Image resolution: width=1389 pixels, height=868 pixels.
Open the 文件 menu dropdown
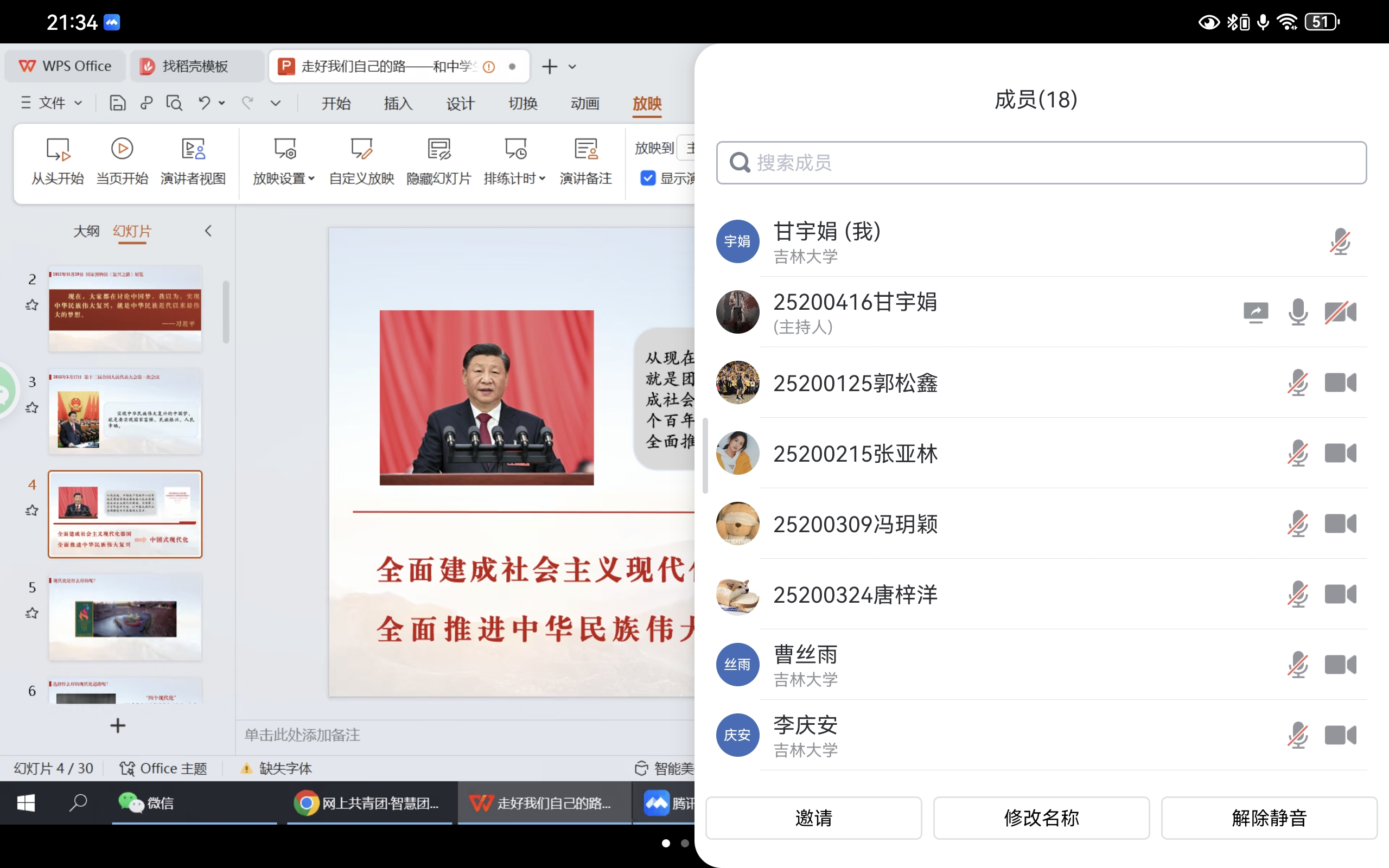pyautogui.click(x=52, y=103)
